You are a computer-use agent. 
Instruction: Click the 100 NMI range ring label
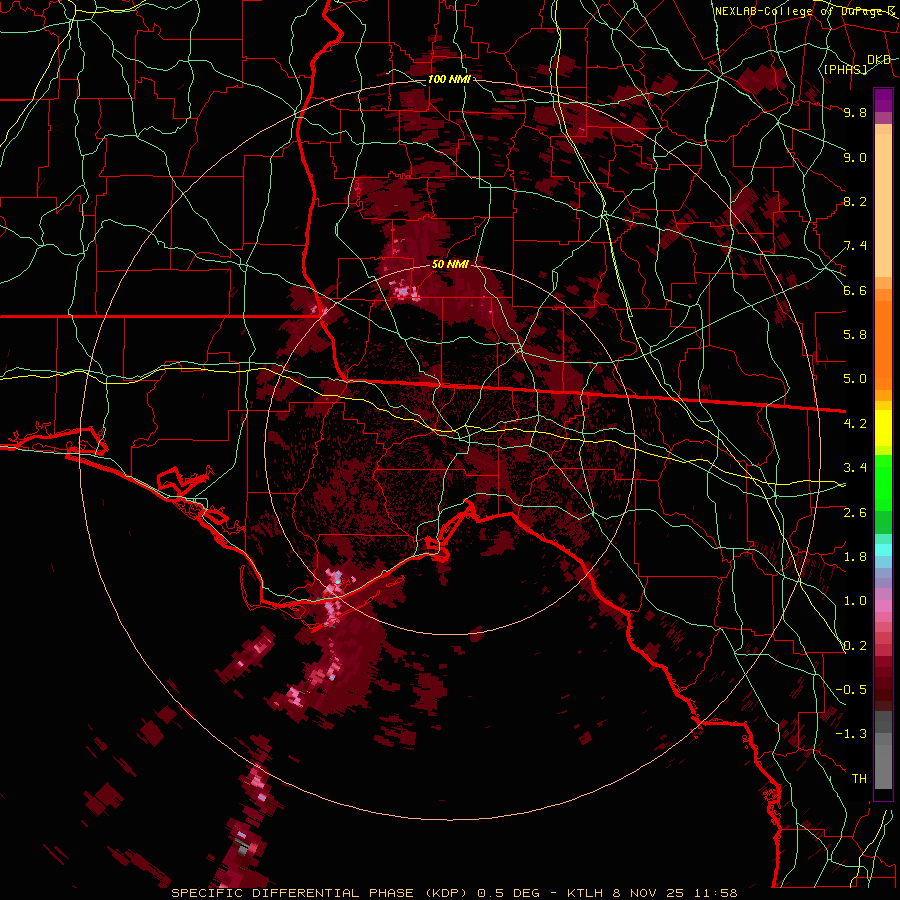point(449,79)
